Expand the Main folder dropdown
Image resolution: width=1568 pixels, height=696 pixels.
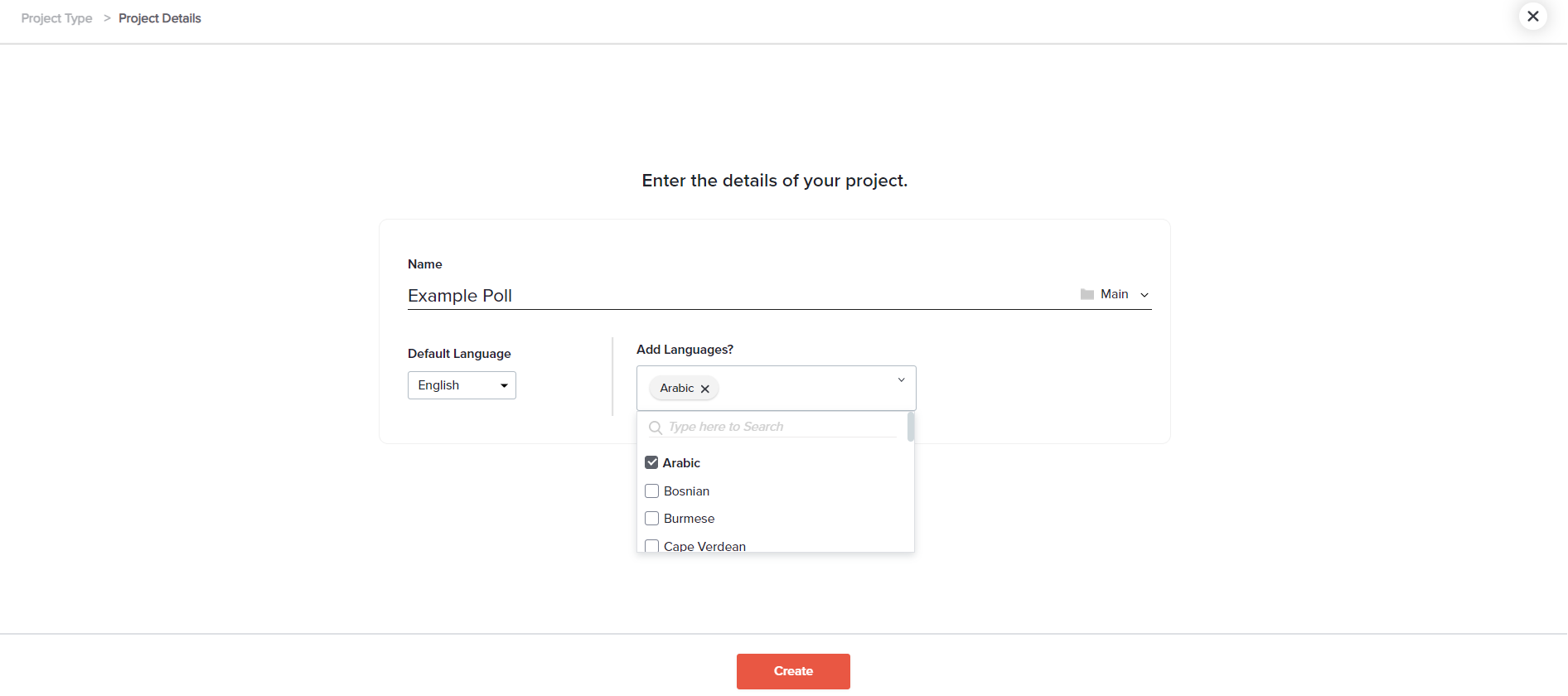click(x=1145, y=295)
